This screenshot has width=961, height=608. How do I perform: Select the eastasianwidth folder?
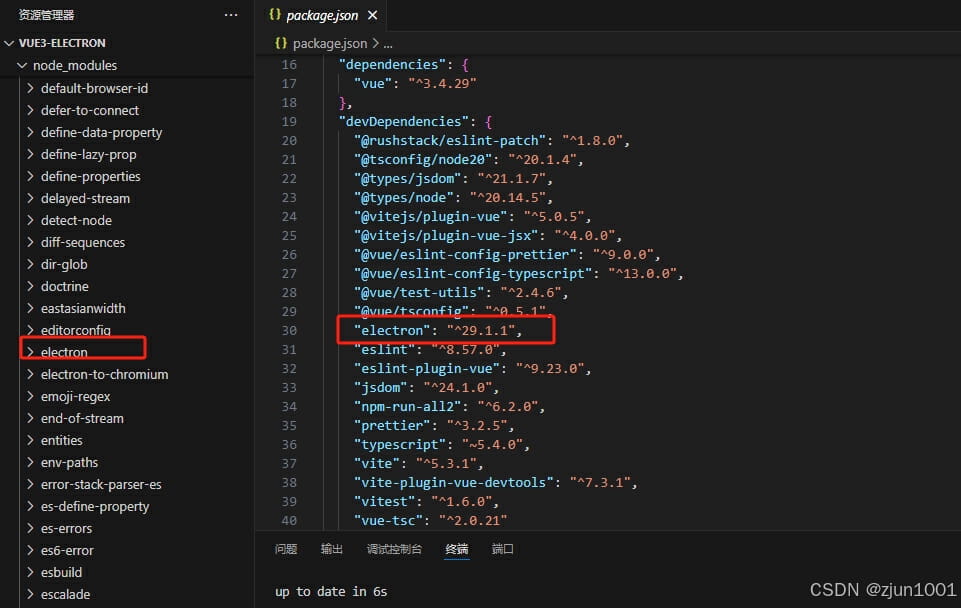[83, 308]
